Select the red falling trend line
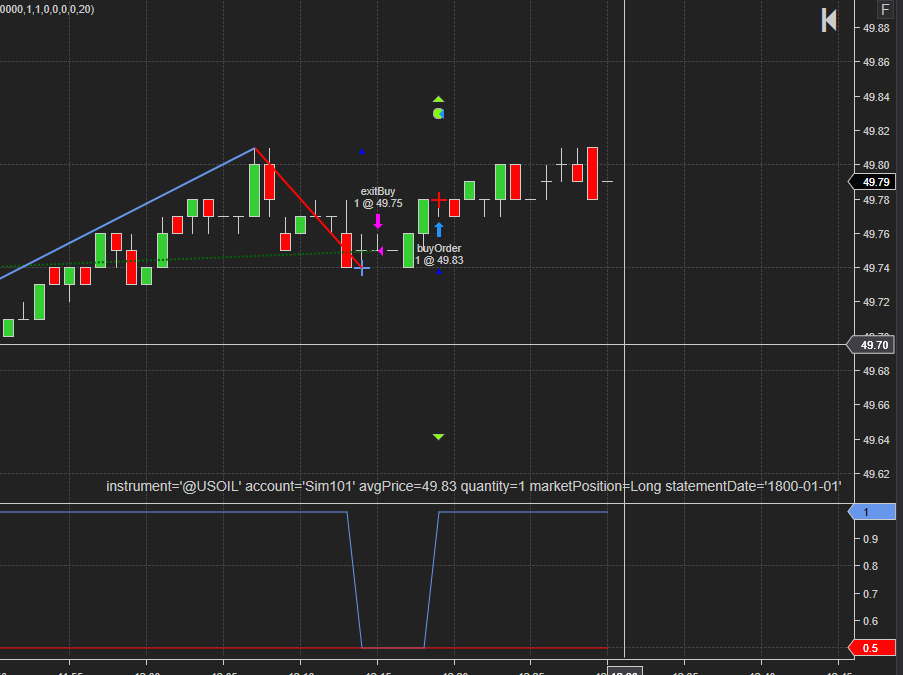 click(x=308, y=208)
